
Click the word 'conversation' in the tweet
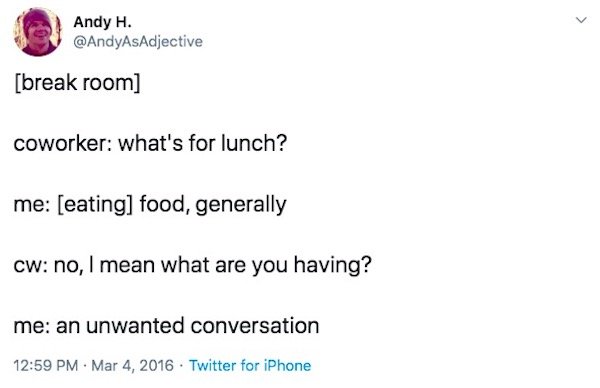[255, 326]
